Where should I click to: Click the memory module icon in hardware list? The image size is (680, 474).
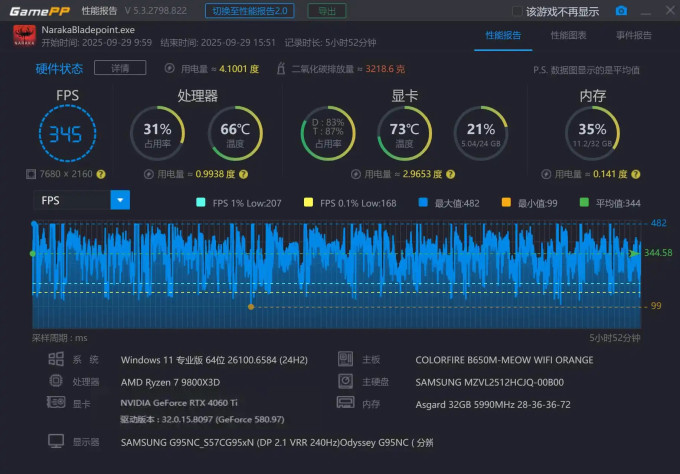point(346,403)
